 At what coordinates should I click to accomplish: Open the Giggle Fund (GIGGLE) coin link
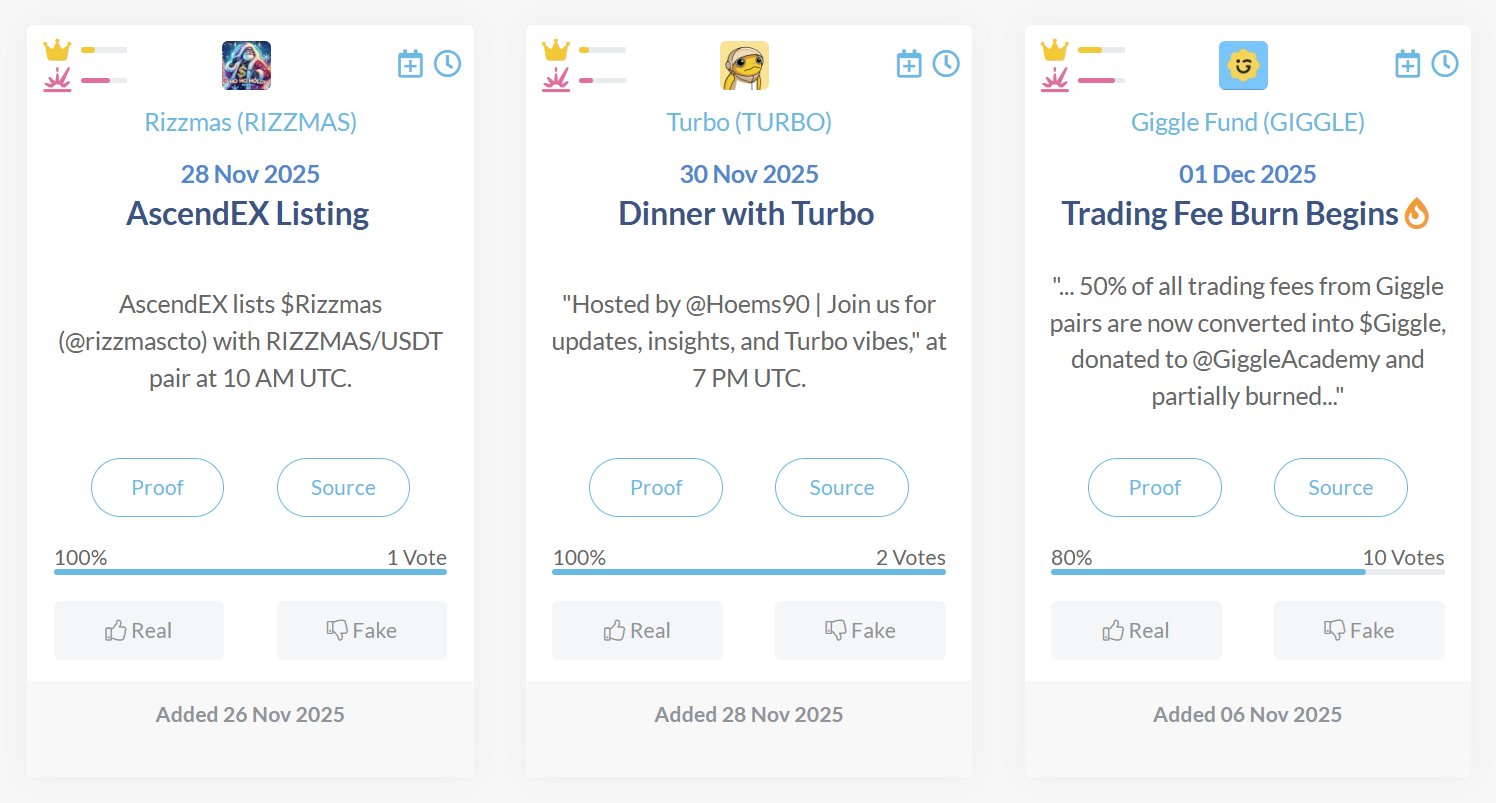click(x=1247, y=123)
